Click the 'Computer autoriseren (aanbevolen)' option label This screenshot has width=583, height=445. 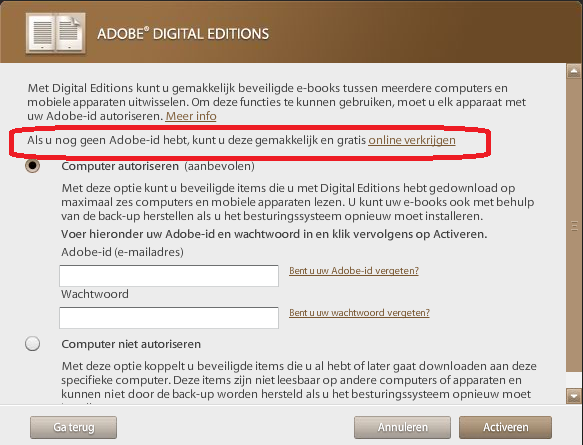point(158,166)
